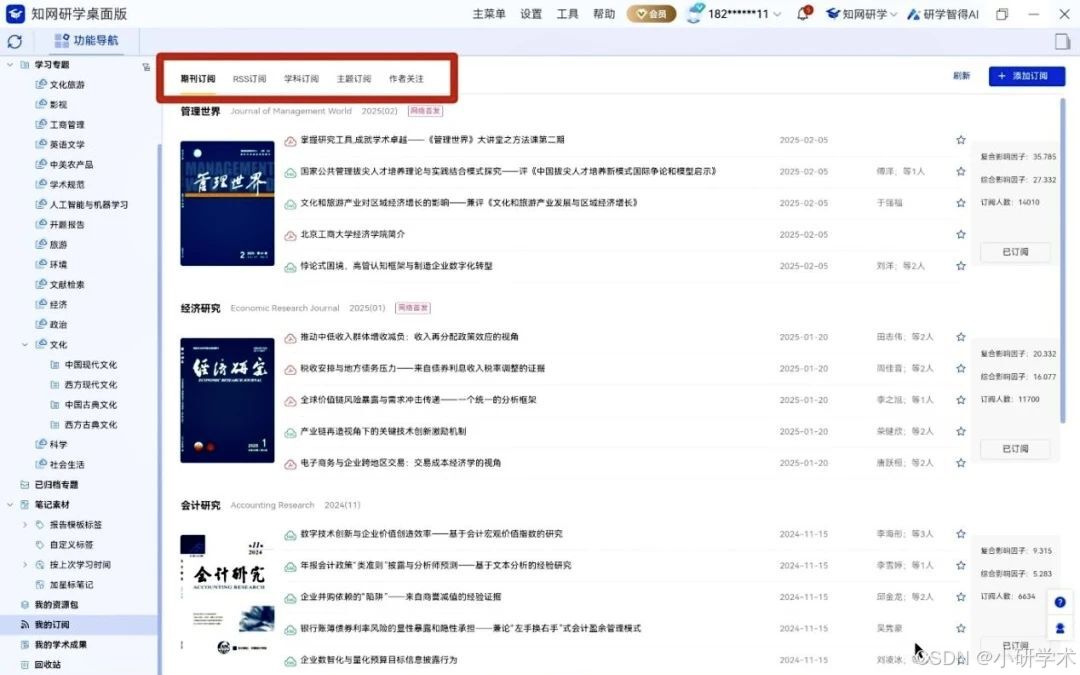Viewport: 1080px width, 675px height.
Task: Open 自定义标签 in sidebar
Action: (71, 545)
